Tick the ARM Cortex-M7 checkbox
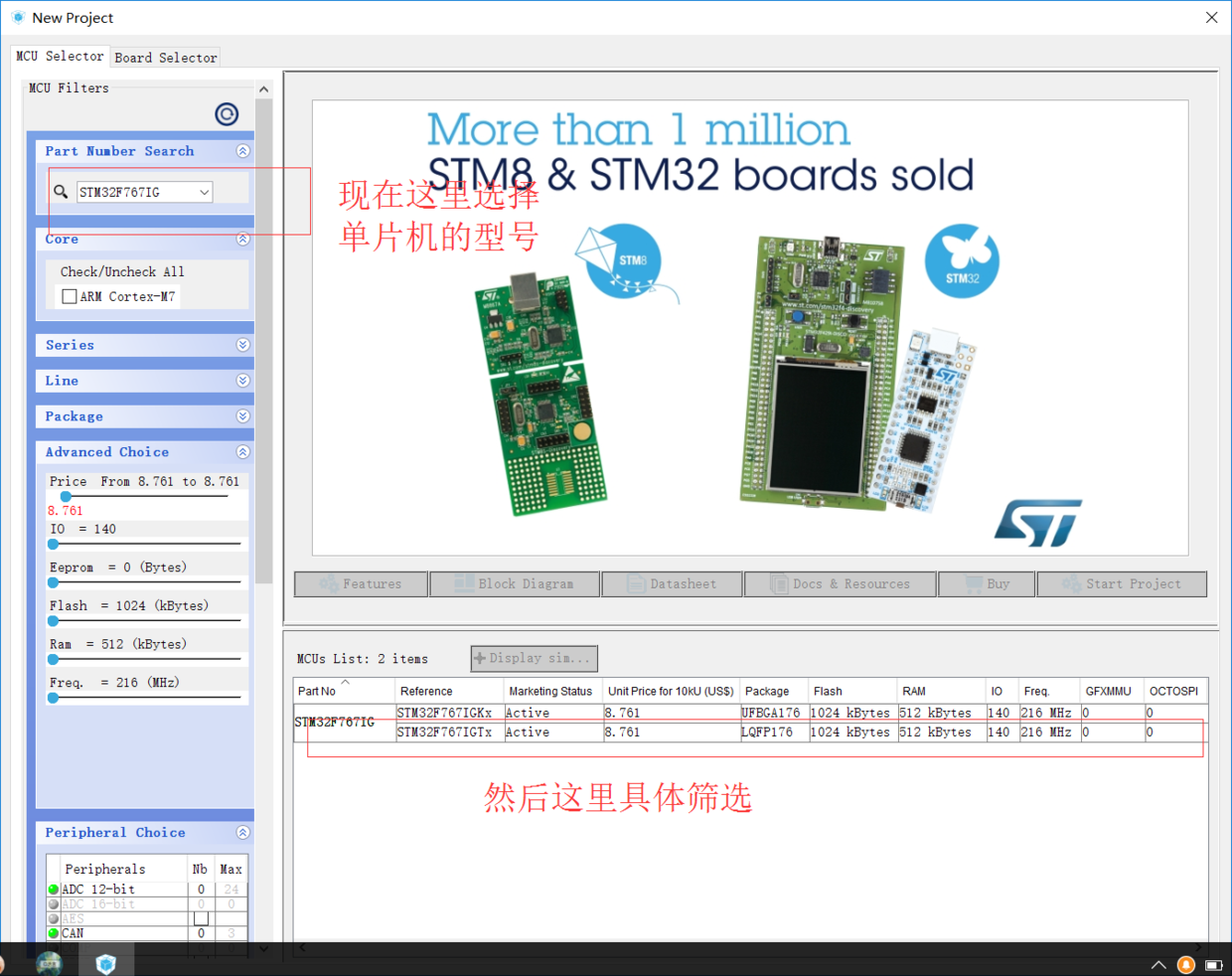 [x=70, y=296]
